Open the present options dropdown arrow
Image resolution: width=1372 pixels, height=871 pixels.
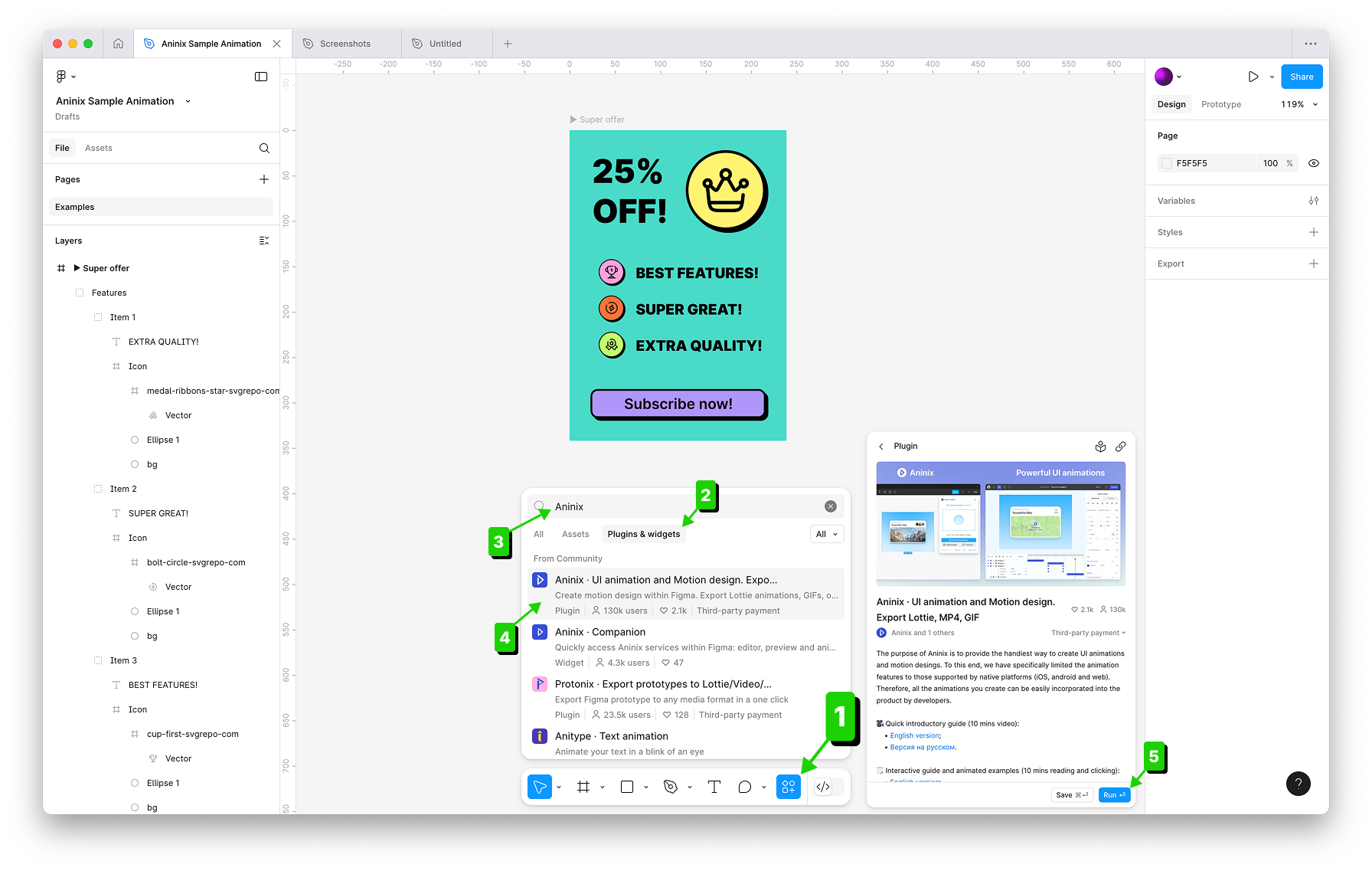tap(1272, 77)
